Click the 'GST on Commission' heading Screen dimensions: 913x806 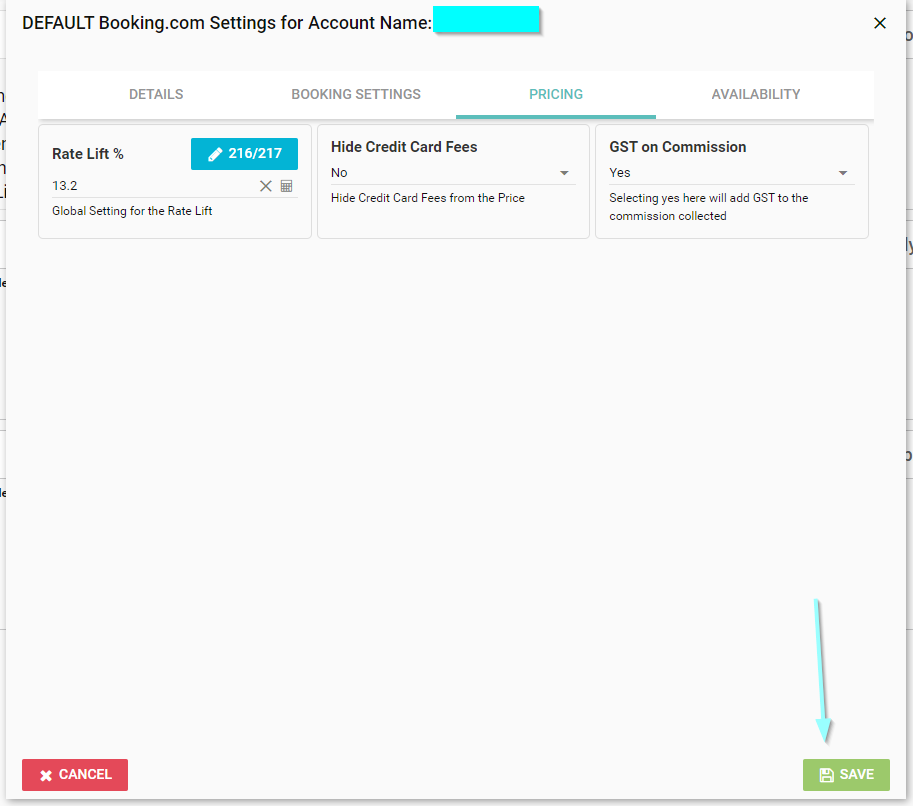coord(678,147)
